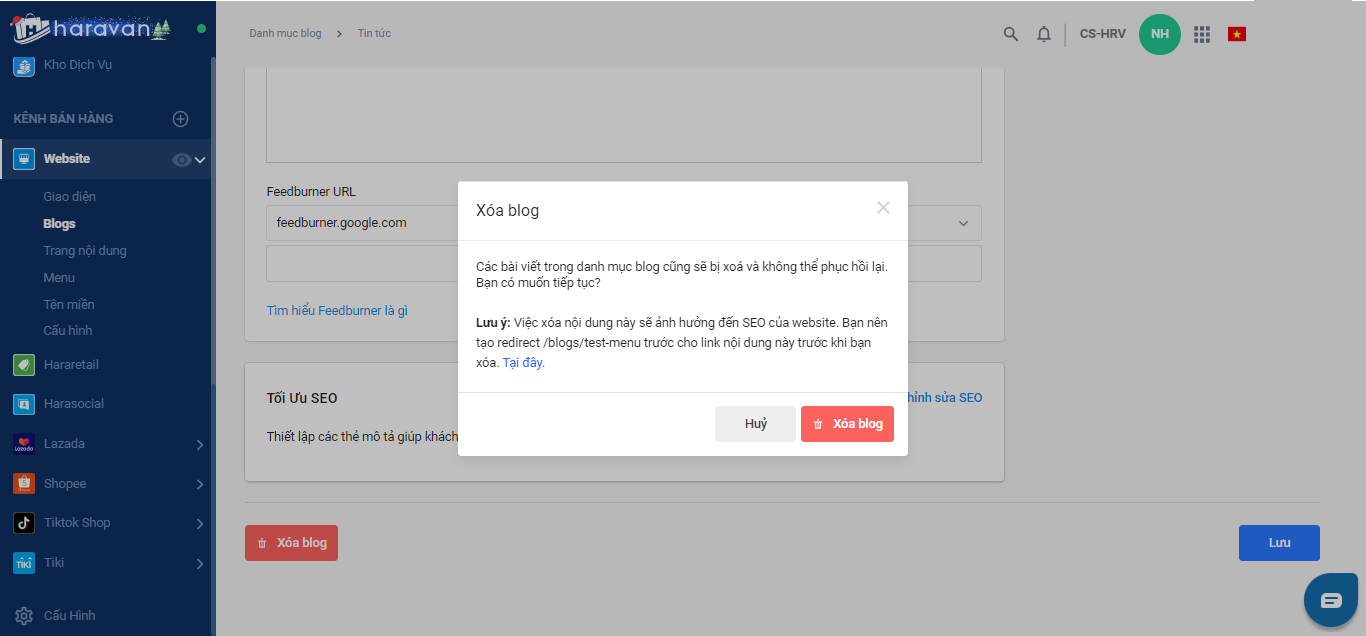Open the notifications bell

click(1044, 34)
